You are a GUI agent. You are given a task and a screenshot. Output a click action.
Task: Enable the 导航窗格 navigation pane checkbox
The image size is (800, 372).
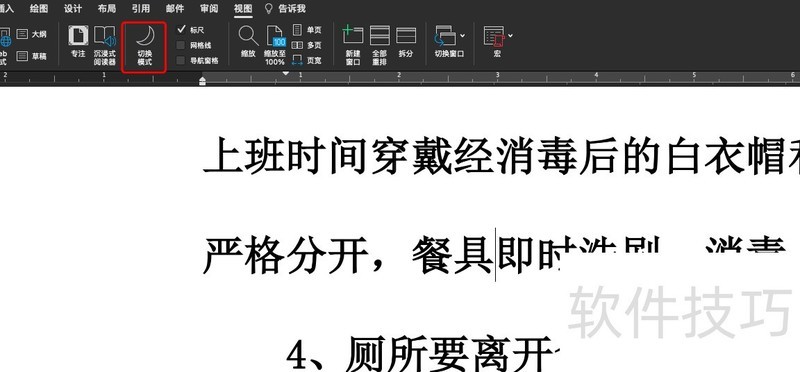pyautogui.click(x=181, y=60)
